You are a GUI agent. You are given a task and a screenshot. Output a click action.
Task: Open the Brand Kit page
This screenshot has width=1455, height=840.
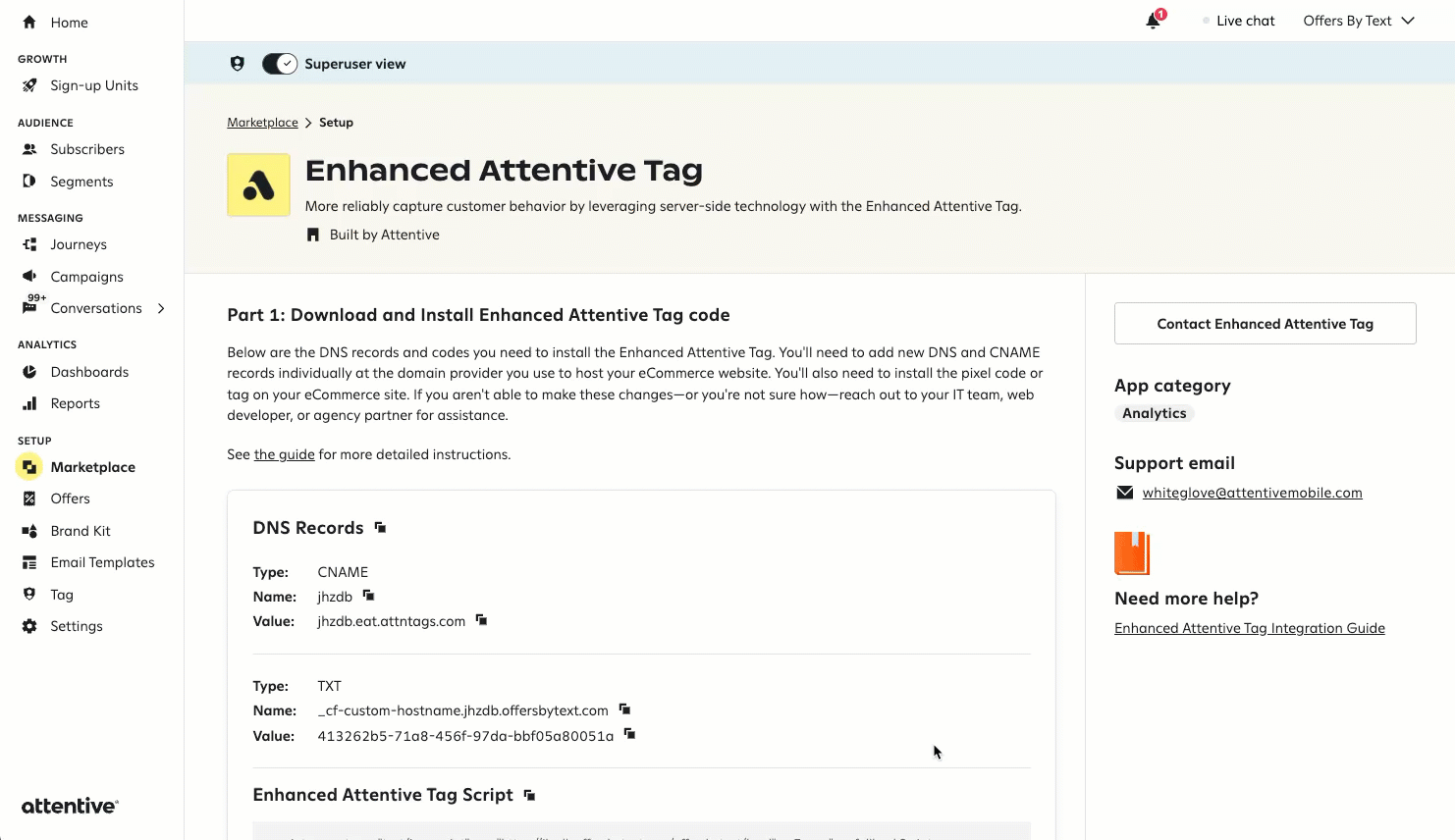tap(81, 531)
